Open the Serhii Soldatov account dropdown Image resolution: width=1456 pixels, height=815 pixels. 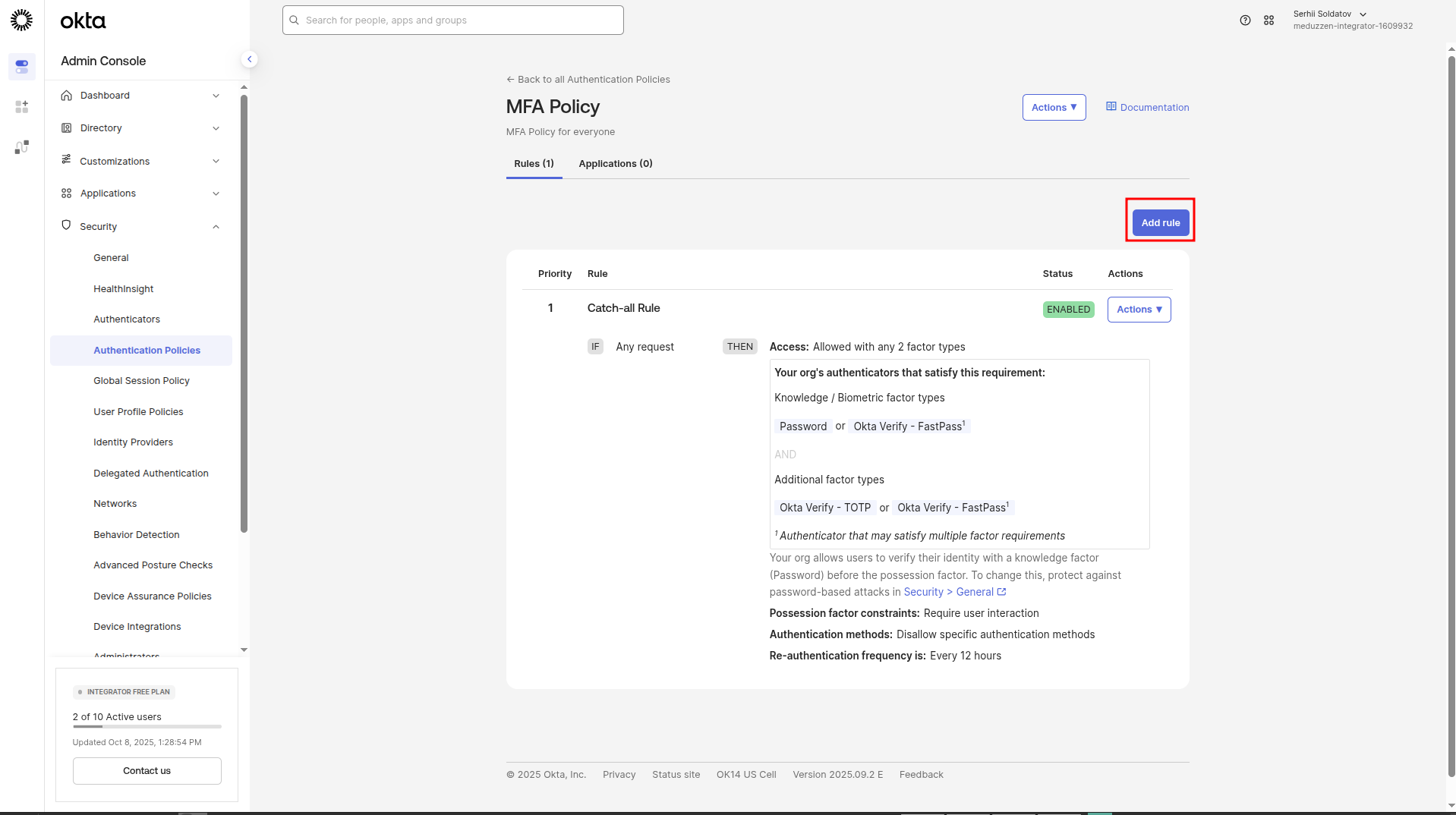(1352, 20)
